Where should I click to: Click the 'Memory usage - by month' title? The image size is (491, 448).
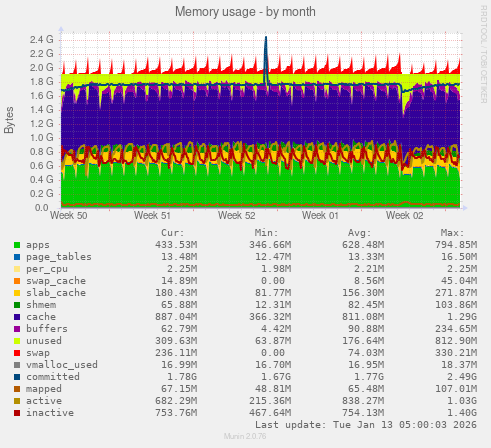click(x=245, y=12)
